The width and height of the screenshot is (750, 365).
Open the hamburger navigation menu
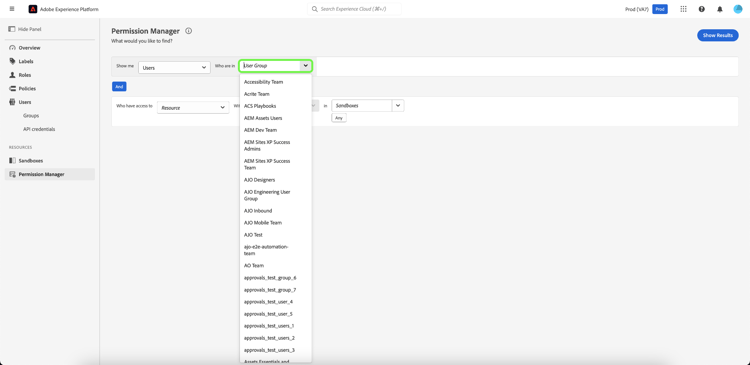12,9
